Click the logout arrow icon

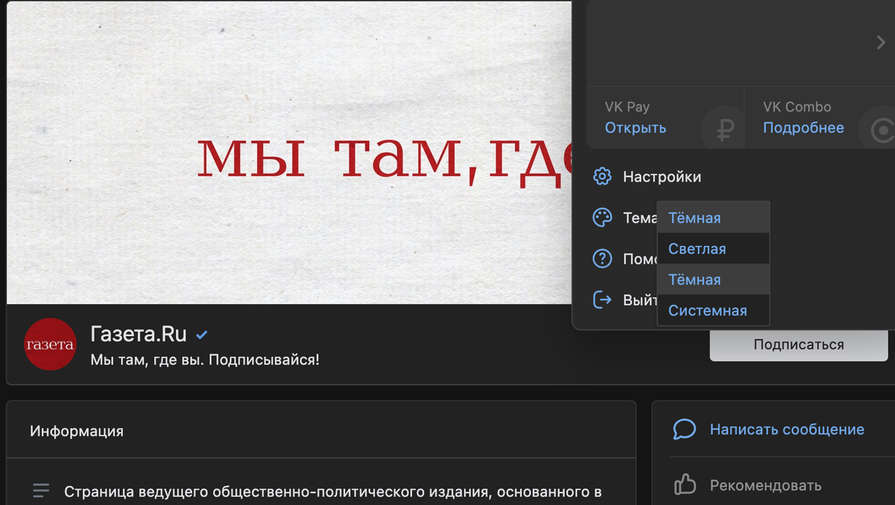602,300
